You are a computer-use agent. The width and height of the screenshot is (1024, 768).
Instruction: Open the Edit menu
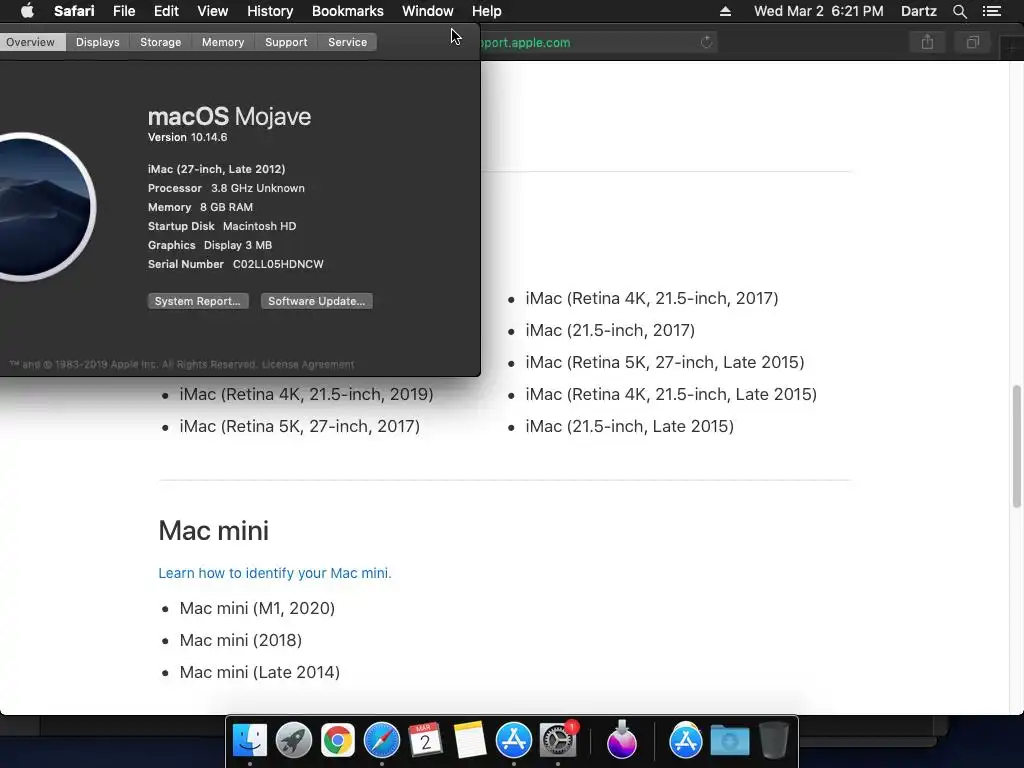pos(166,11)
